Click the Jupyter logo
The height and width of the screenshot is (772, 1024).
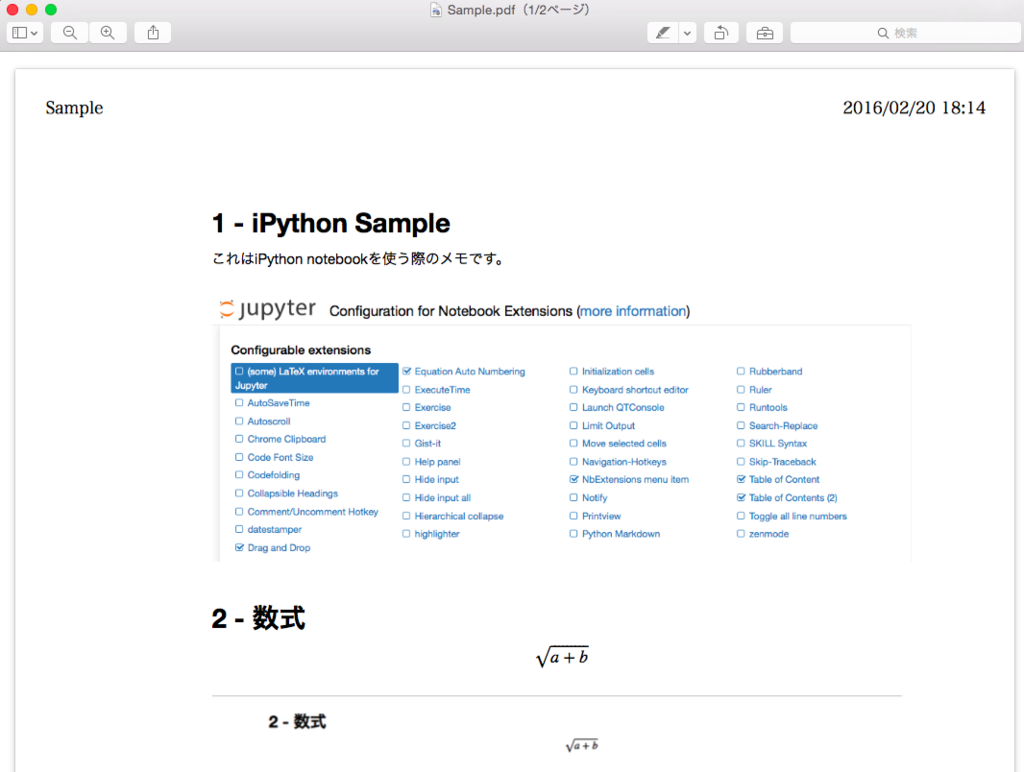click(268, 308)
